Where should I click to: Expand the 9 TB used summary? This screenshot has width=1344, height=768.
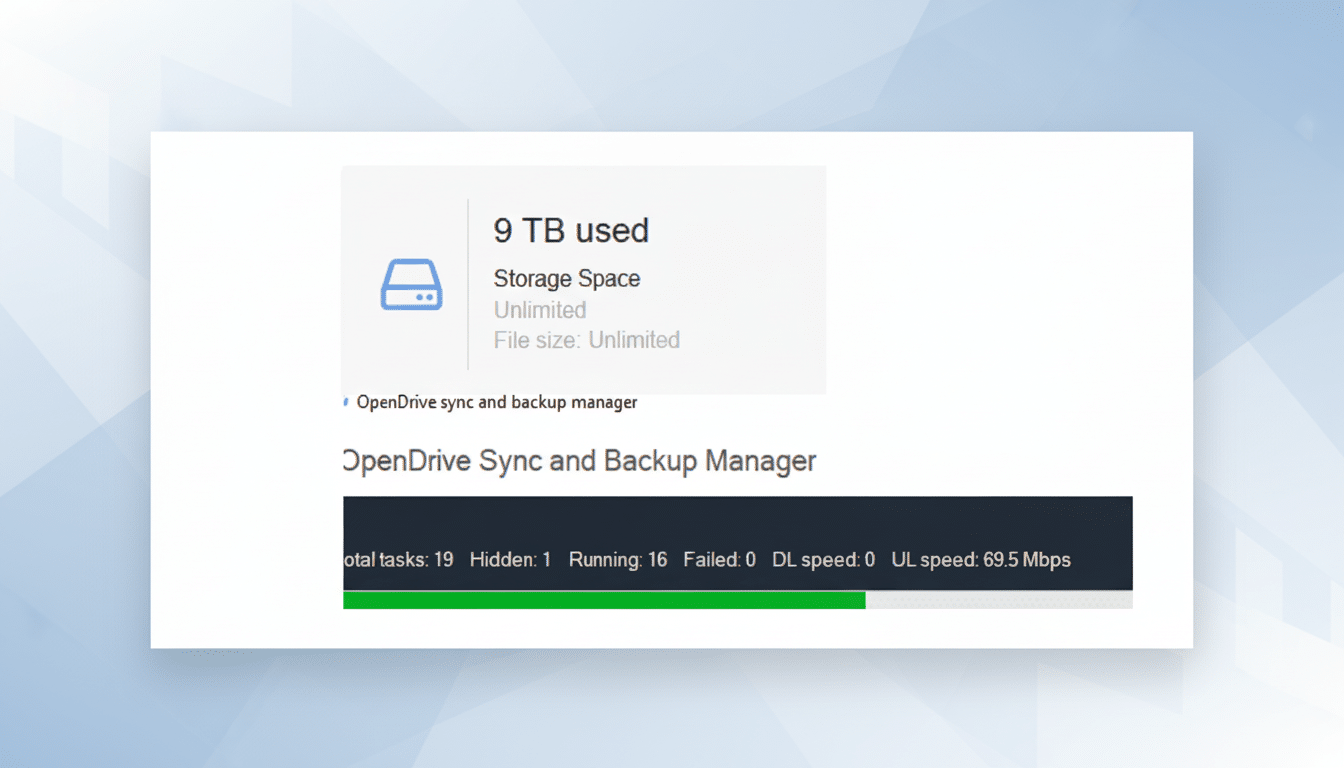[x=571, y=230]
